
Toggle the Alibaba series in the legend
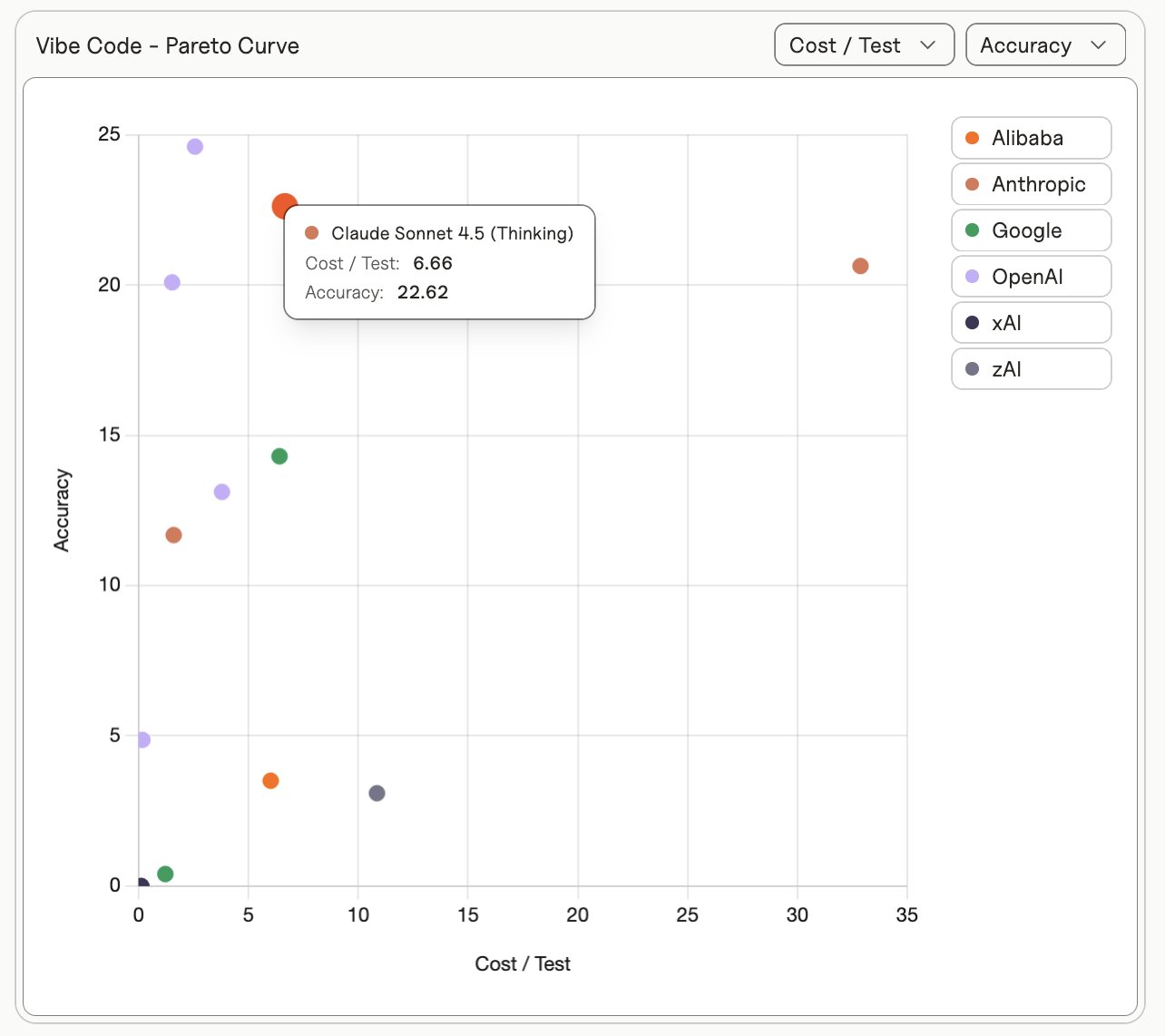(x=1031, y=138)
